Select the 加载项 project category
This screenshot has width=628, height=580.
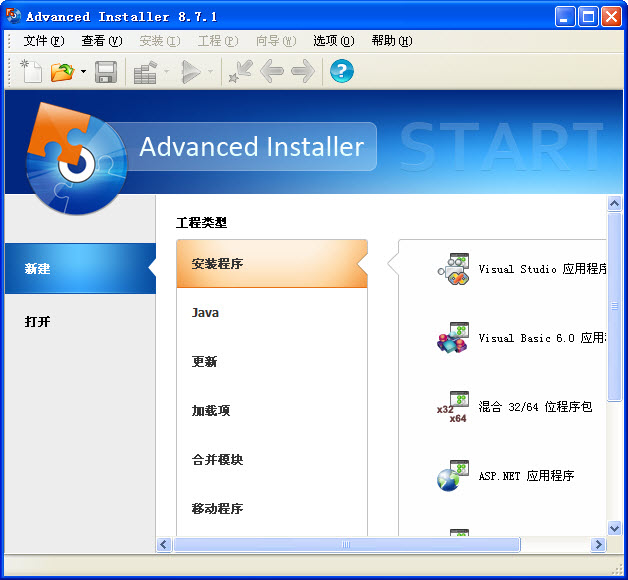point(211,411)
